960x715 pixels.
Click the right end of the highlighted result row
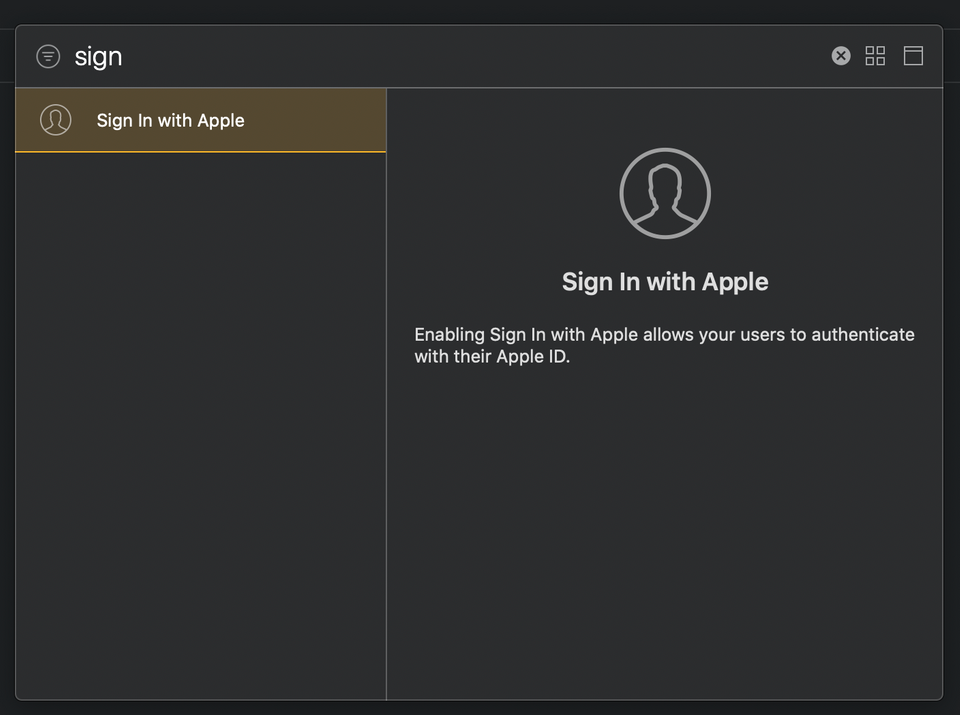point(360,120)
